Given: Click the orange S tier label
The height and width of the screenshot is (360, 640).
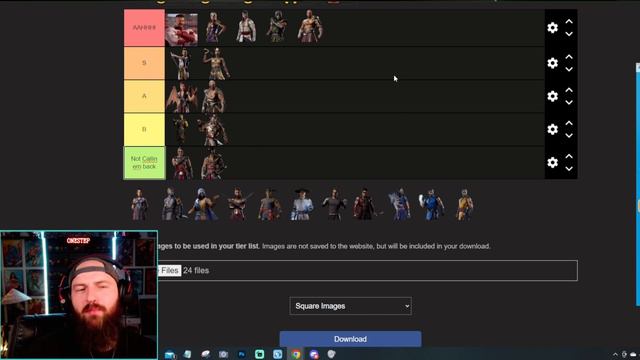Looking at the screenshot, I should pos(144,63).
